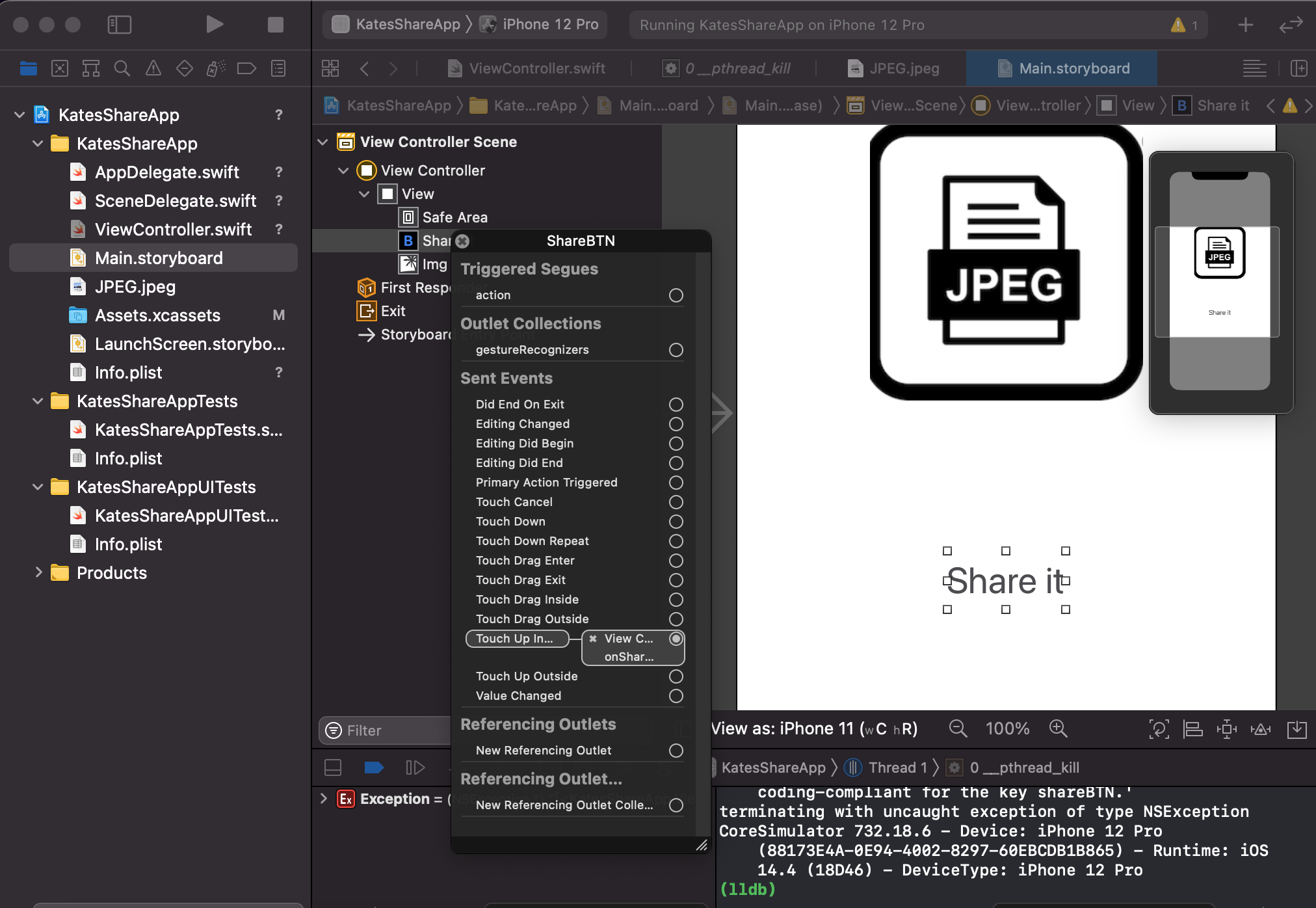Open the Issue navigator warning icon

pyautogui.click(x=153, y=68)
